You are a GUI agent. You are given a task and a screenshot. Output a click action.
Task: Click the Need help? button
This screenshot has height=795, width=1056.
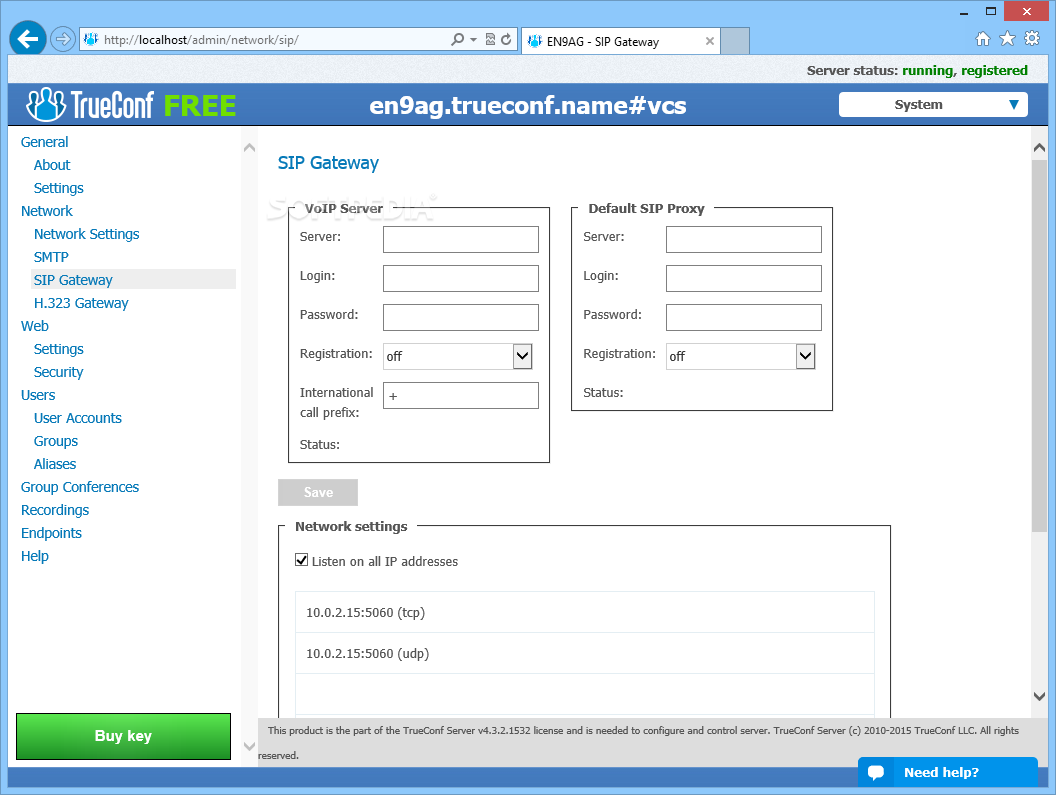tap(948, 772)
